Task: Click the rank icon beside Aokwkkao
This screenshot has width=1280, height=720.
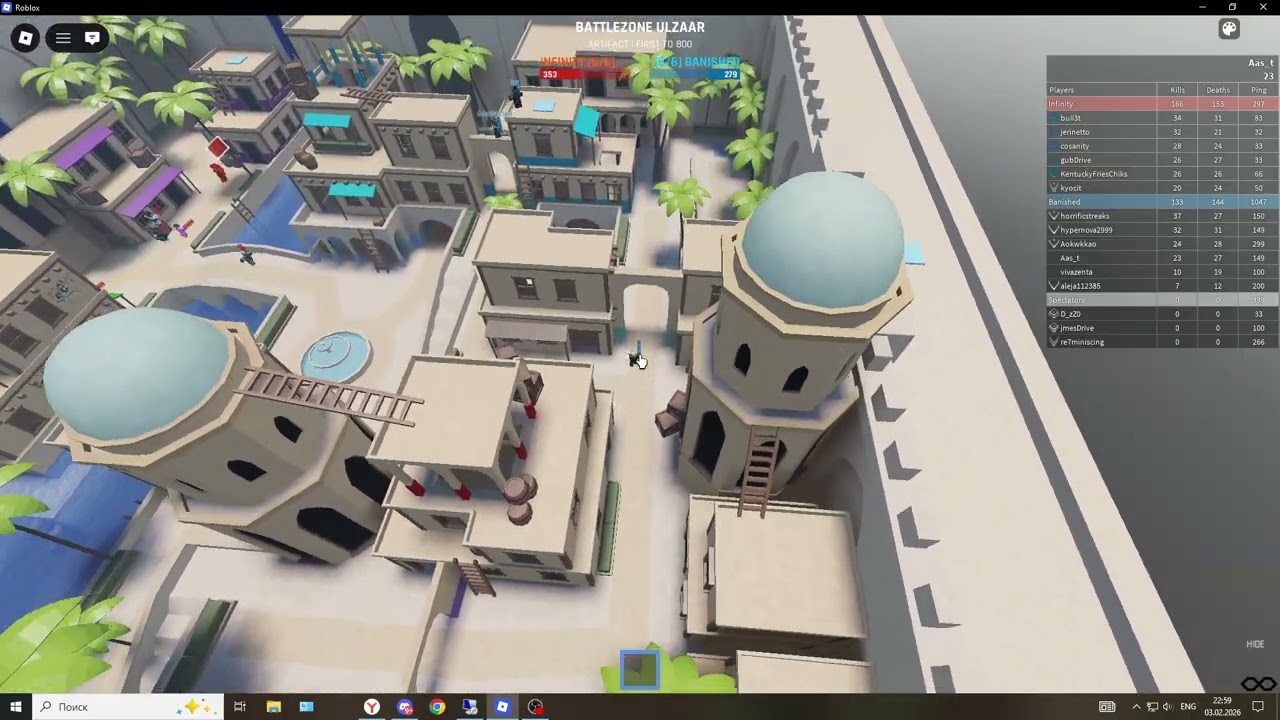Action: 1053,244
